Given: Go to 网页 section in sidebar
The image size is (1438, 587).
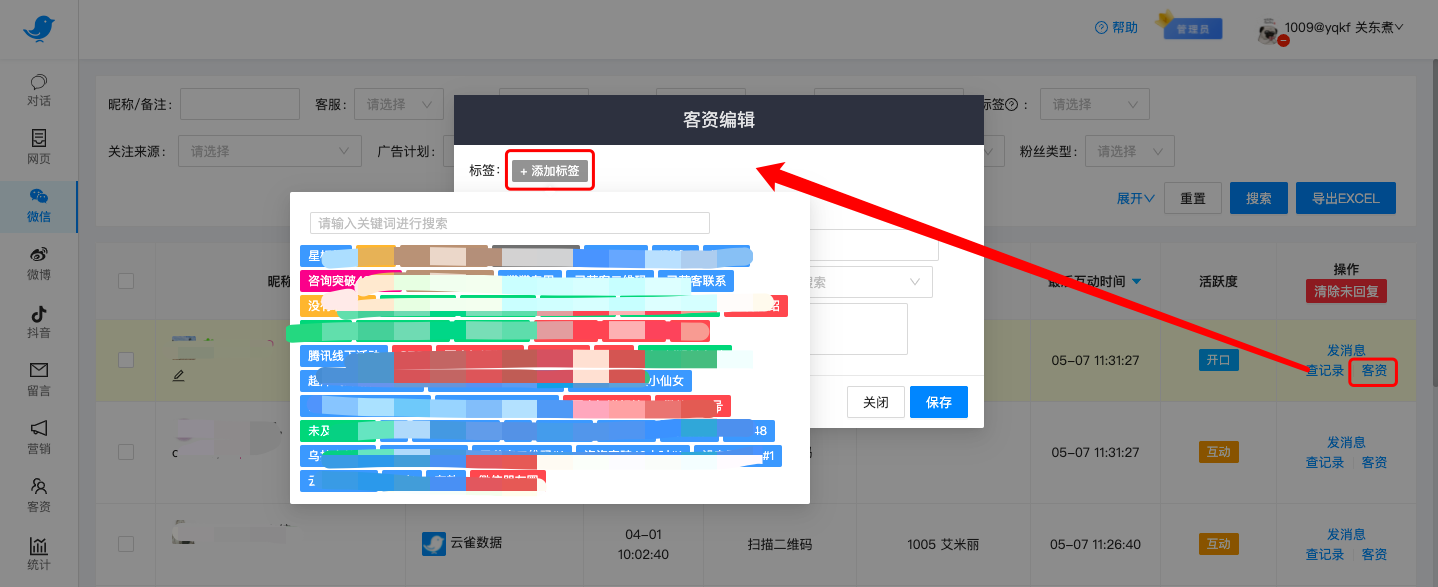Looking at the screenshot, I should tap(38, 146).
